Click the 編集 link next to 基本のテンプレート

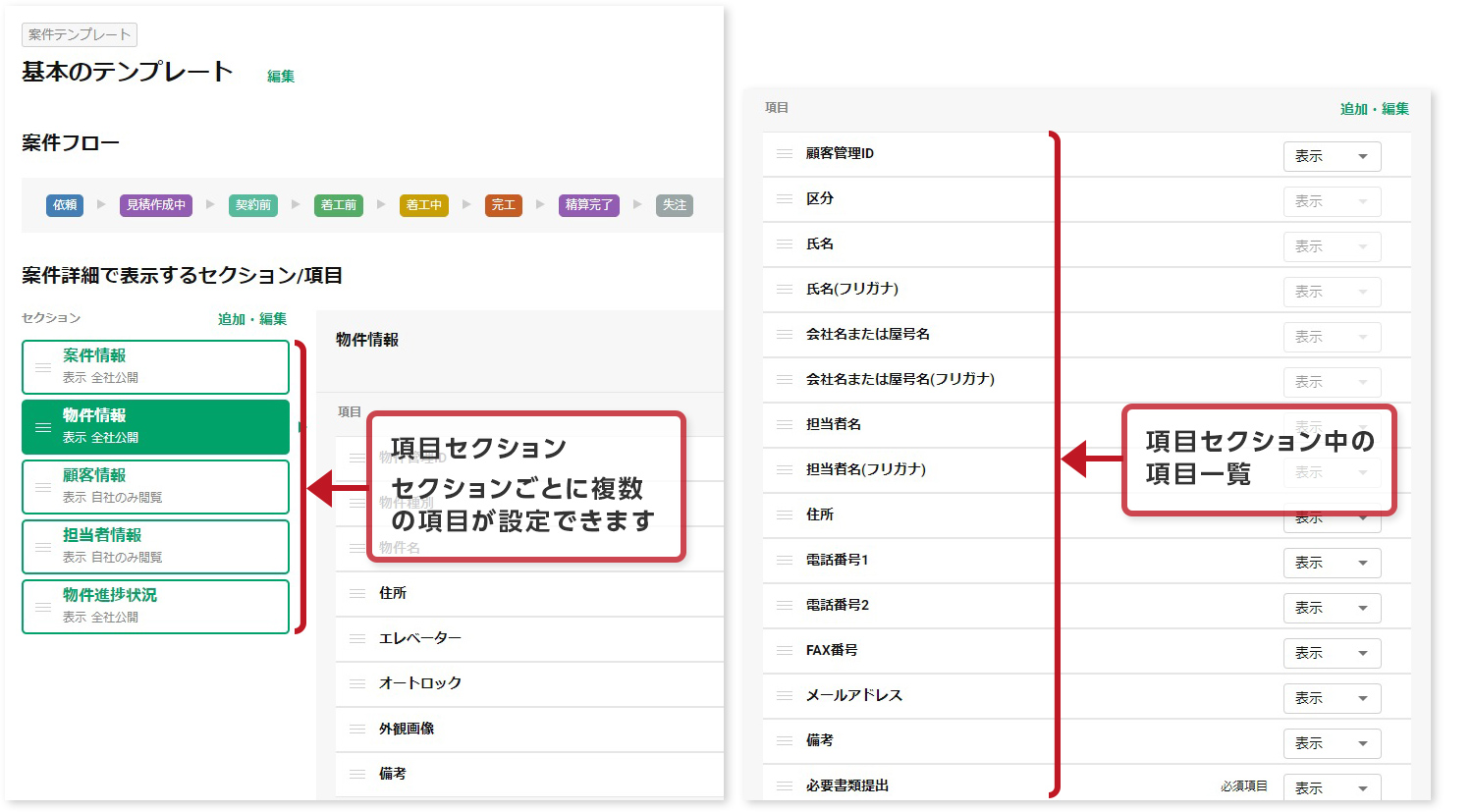point(280,76)
